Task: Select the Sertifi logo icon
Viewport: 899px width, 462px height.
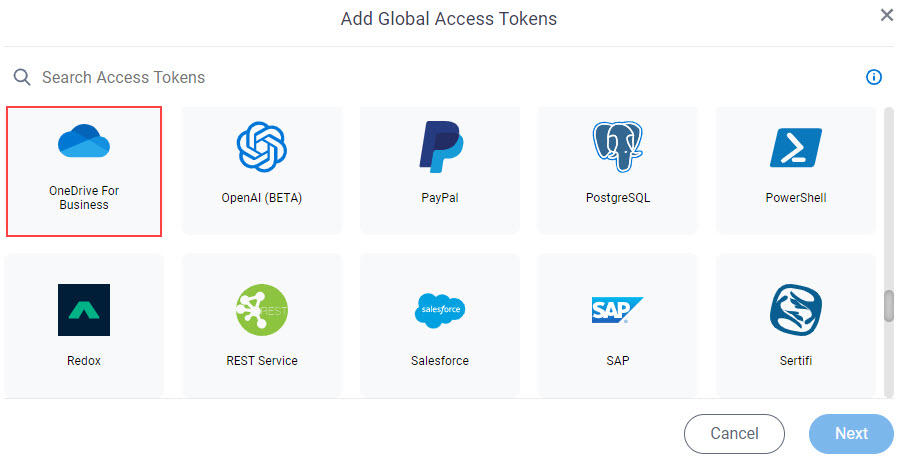Action: coord(796,310)
